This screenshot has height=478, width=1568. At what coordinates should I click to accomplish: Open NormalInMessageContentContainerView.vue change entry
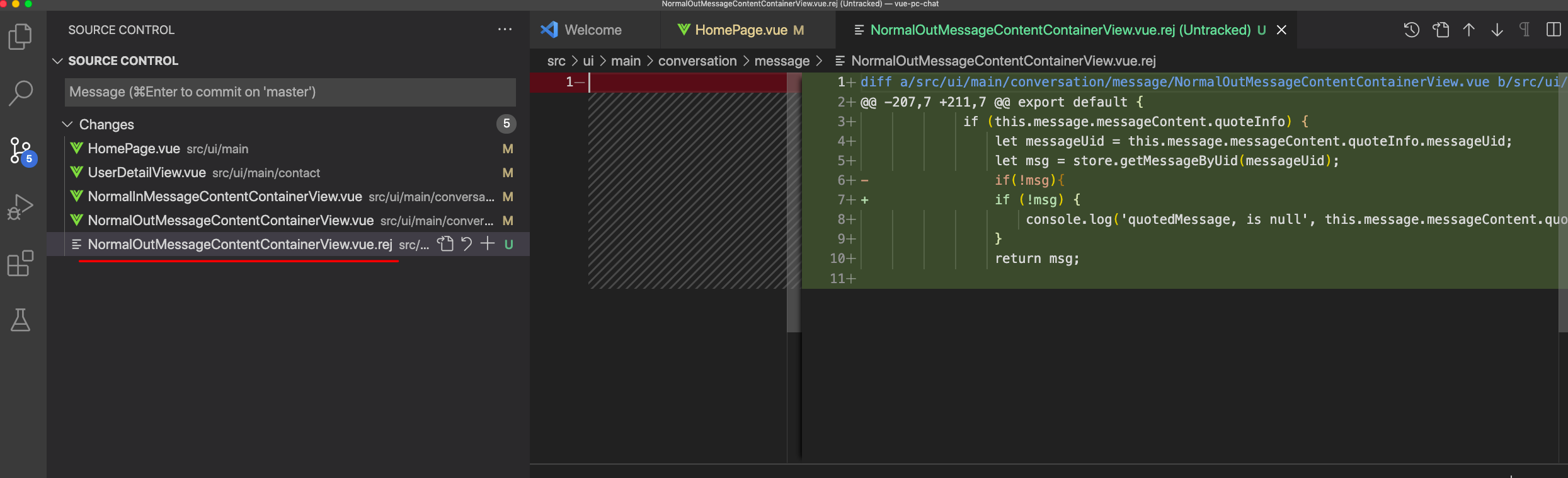pyautogui.click(x=289, y=197)
